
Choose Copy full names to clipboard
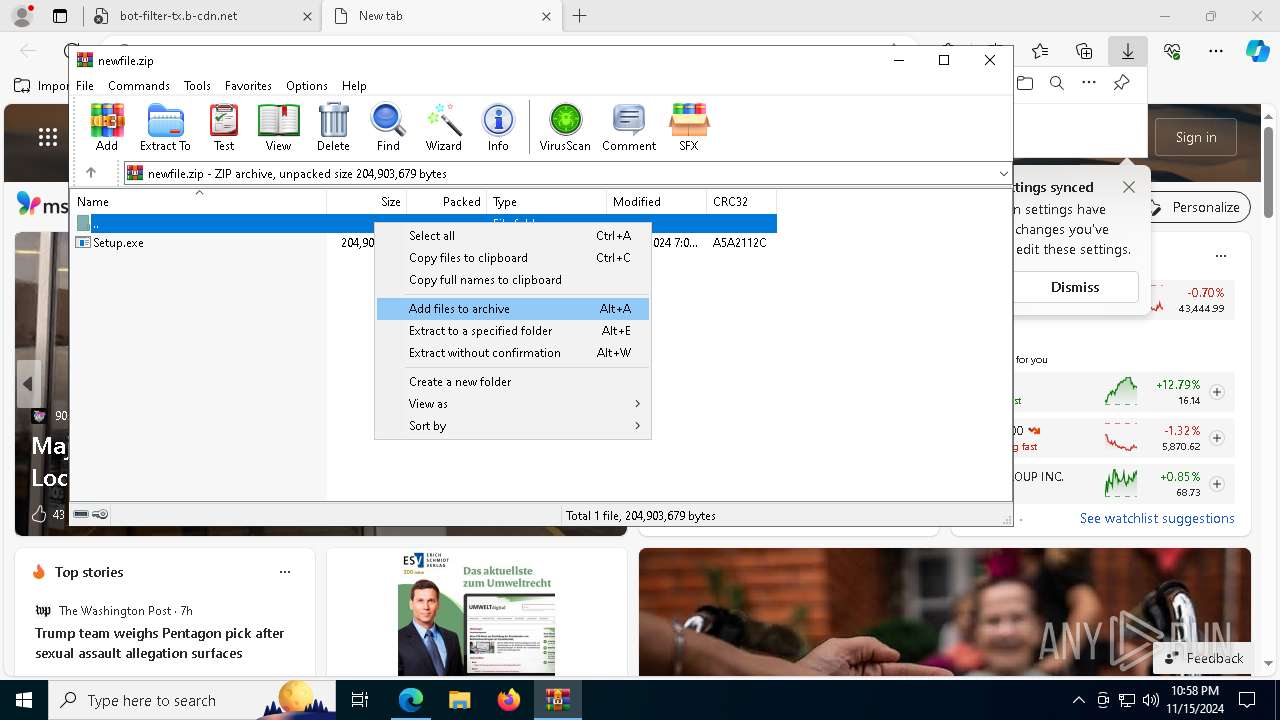513,280
